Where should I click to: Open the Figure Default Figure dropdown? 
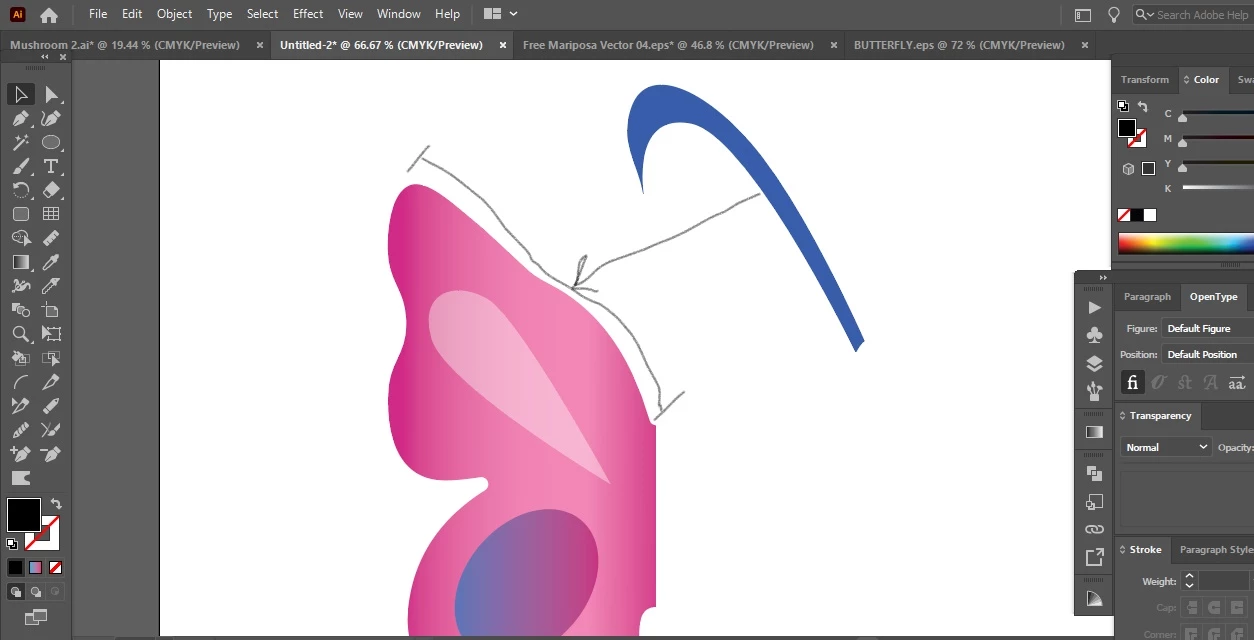[1208, 328]
